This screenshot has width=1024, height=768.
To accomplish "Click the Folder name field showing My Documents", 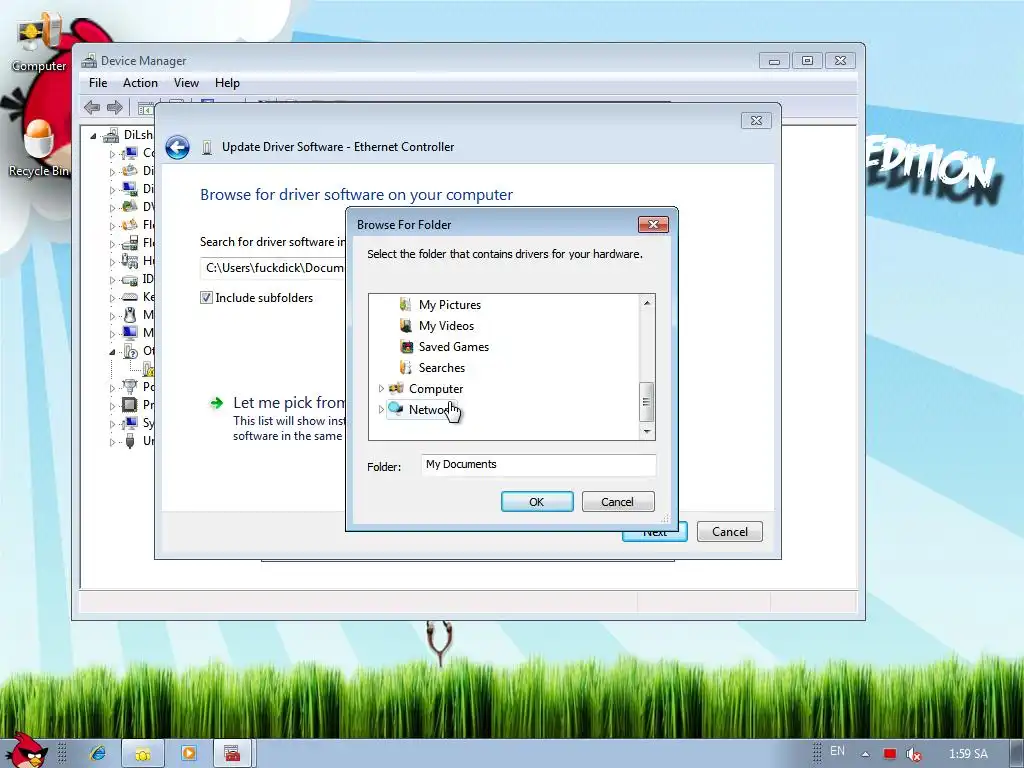I will (538, 464).
